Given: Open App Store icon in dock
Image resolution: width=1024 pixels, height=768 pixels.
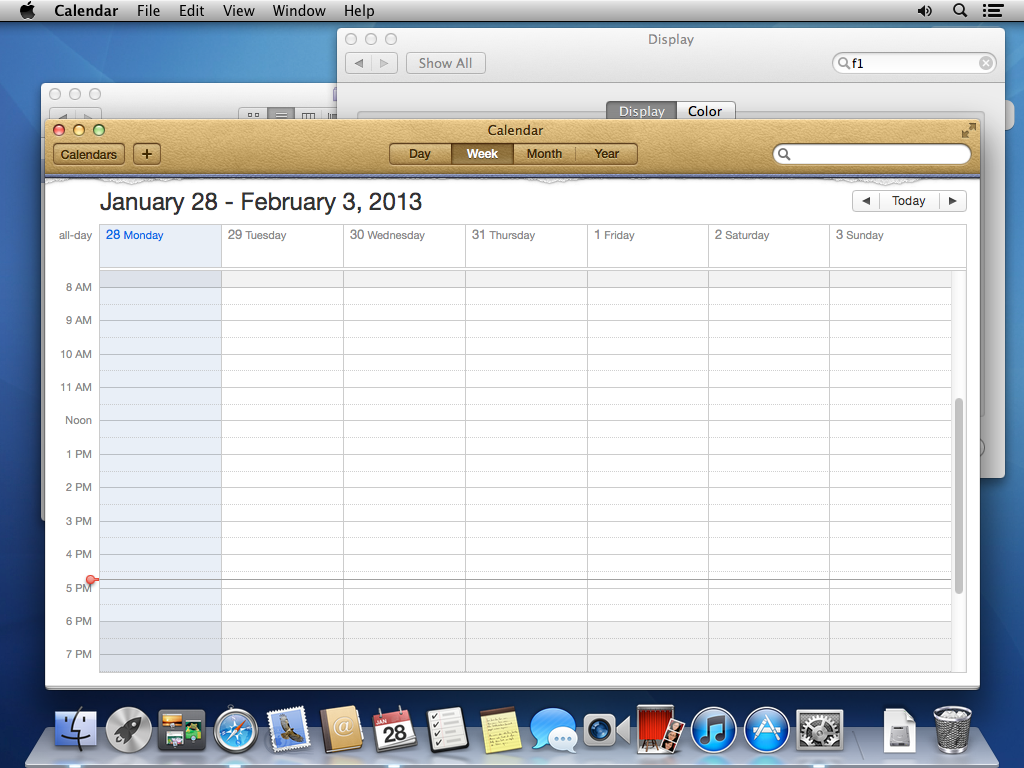Looking at the screenshot, I should tap(767, 730).
